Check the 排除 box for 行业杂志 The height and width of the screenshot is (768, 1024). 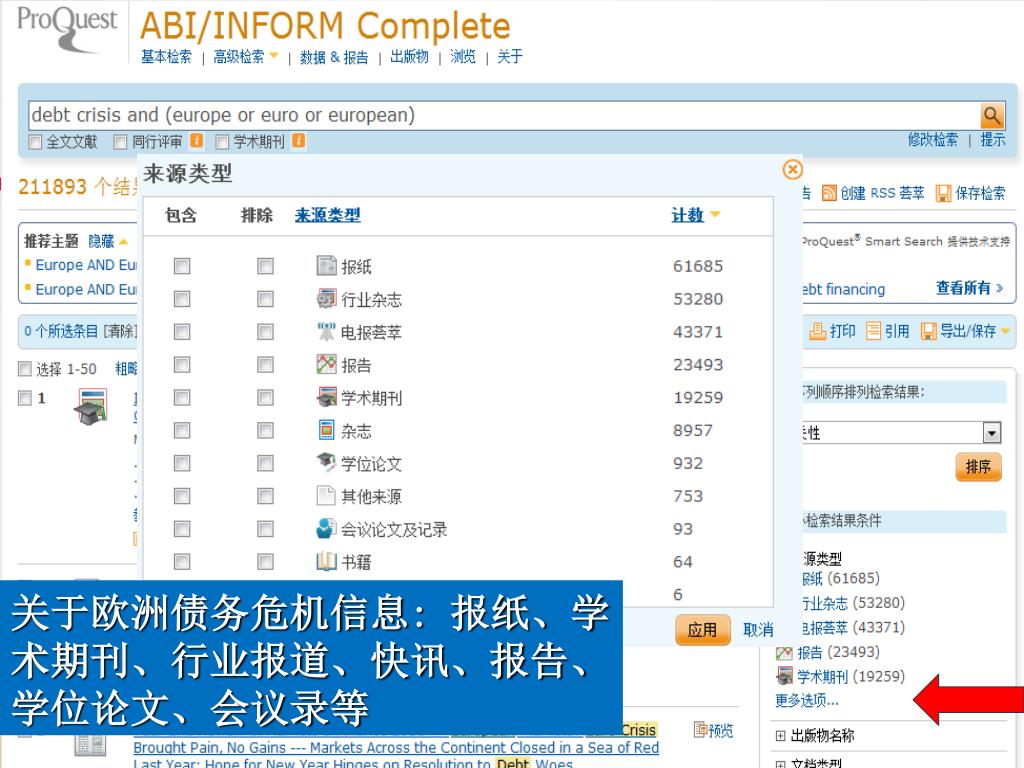tap(265, 299)
